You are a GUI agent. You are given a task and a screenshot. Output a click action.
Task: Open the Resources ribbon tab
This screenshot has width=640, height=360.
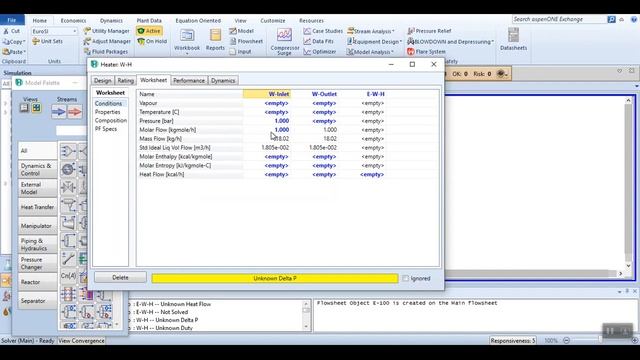311,20
